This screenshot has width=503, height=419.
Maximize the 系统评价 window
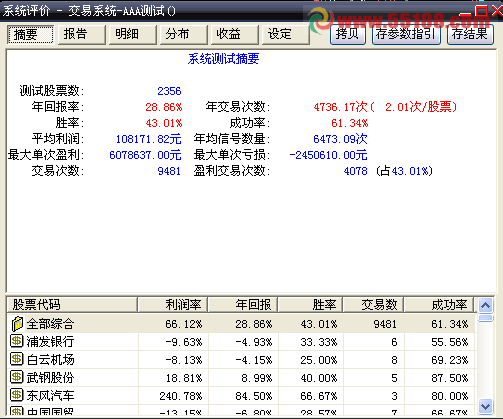pyautogui.click(x=482, y=11)
